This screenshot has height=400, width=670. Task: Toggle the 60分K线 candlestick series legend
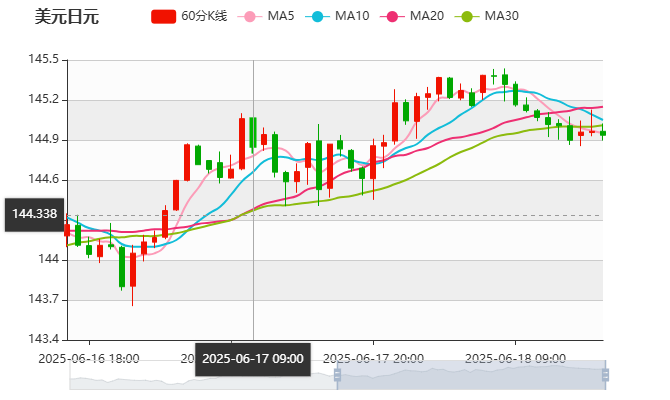pos(189,16)
